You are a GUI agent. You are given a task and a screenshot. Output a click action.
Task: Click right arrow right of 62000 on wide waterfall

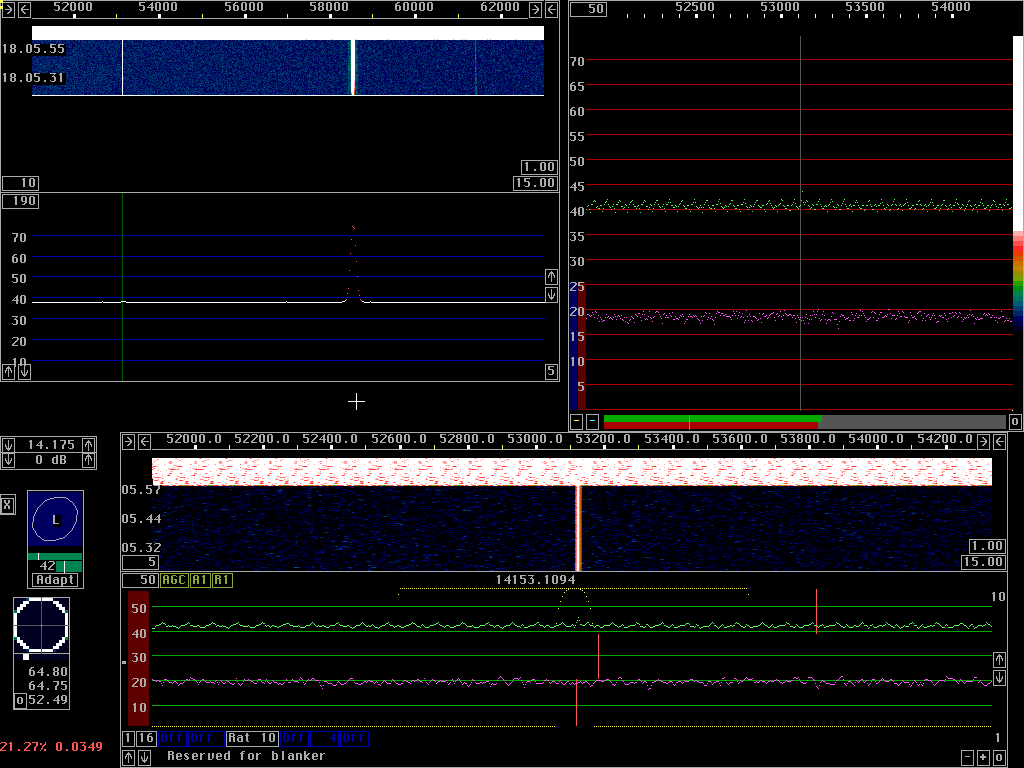pos(535,9)
